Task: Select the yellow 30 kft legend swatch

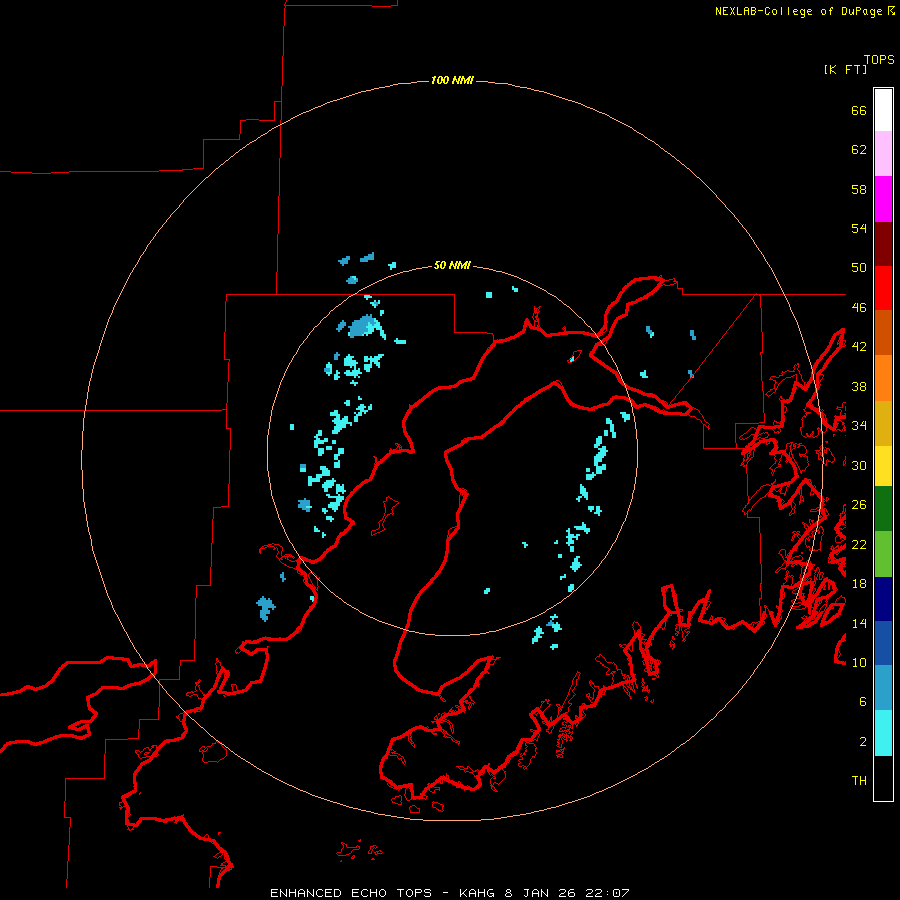Action: click(x=883, y=466)
